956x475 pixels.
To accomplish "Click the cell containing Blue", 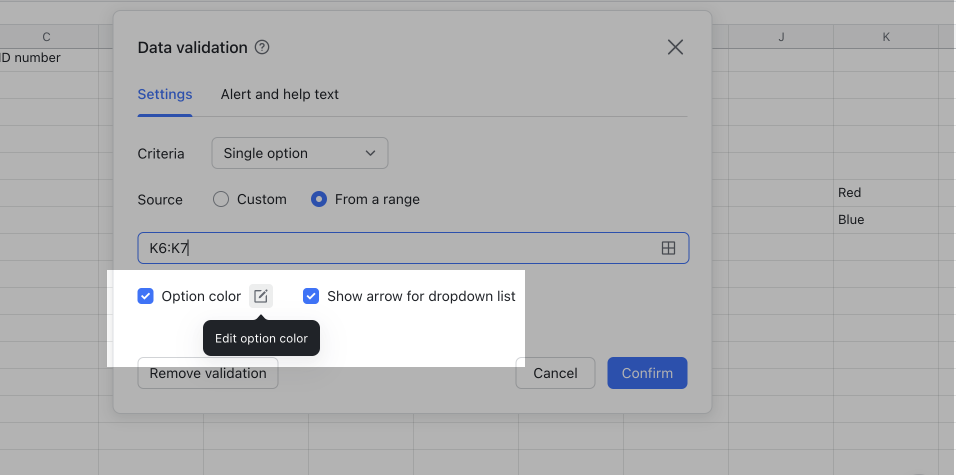I will [885, 220].
